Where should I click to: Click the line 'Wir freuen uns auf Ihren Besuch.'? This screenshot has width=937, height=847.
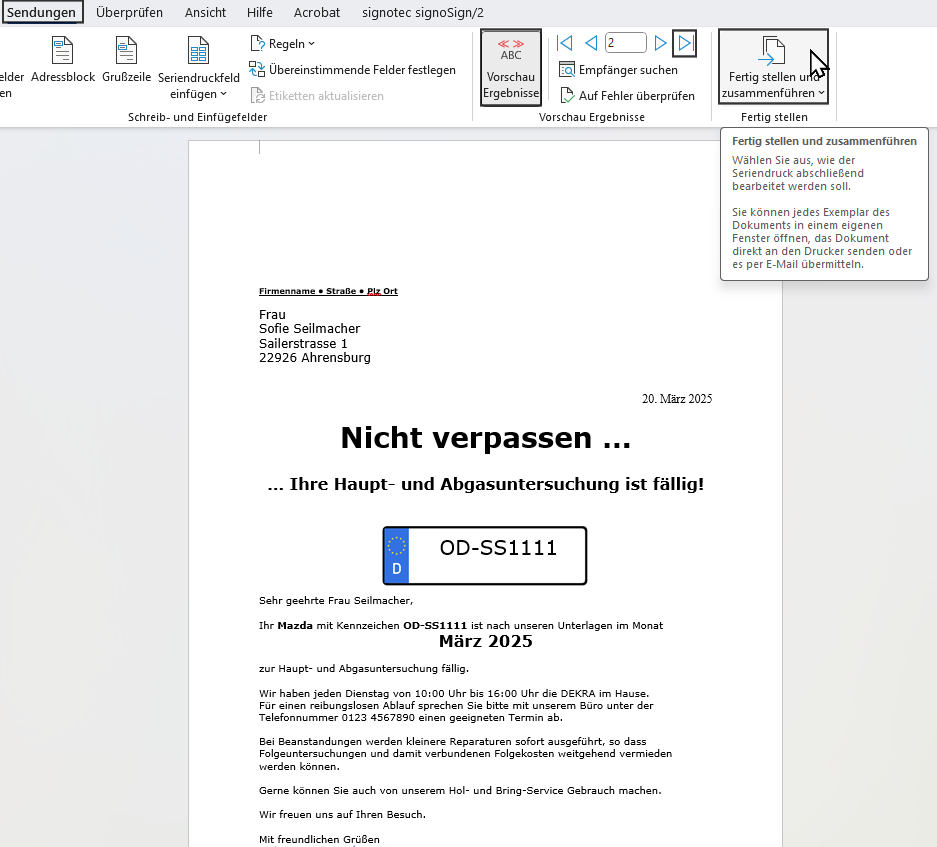(342, 815)
